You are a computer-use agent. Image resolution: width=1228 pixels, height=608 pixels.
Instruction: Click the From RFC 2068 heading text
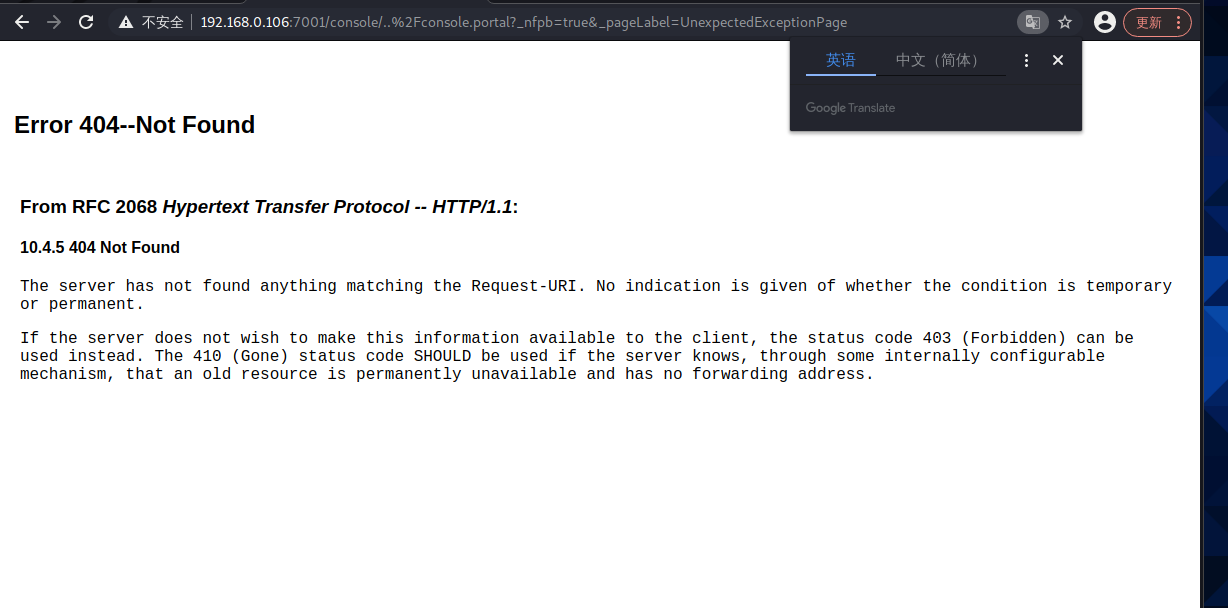point(269,207)
